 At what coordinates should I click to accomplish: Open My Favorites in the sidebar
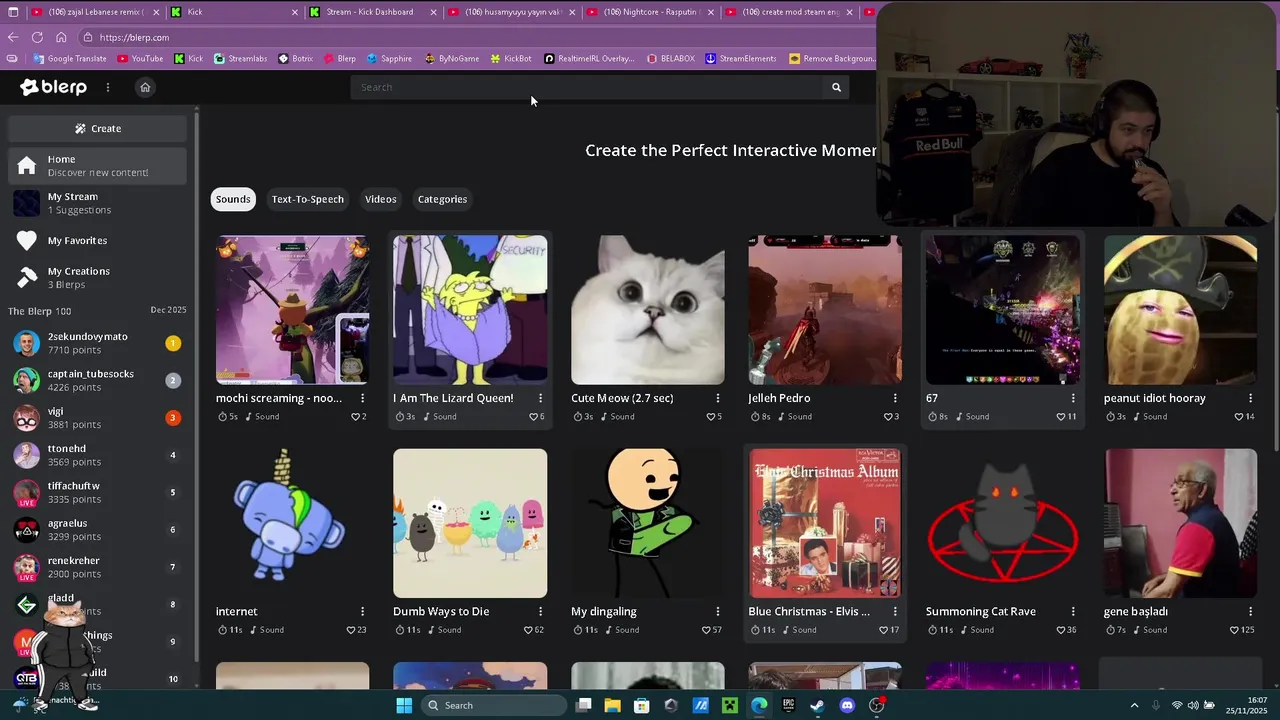pos(98,240)
